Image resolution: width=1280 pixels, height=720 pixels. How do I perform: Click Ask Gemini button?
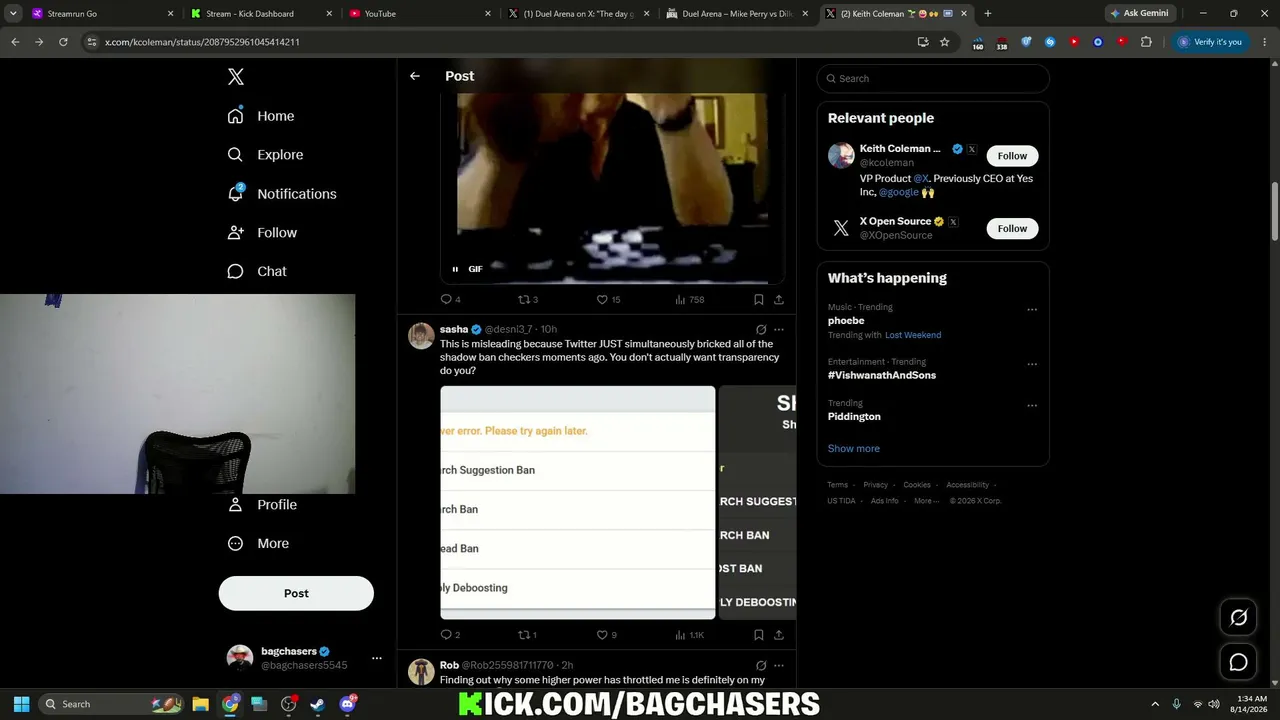click(x=1139, y=14)
